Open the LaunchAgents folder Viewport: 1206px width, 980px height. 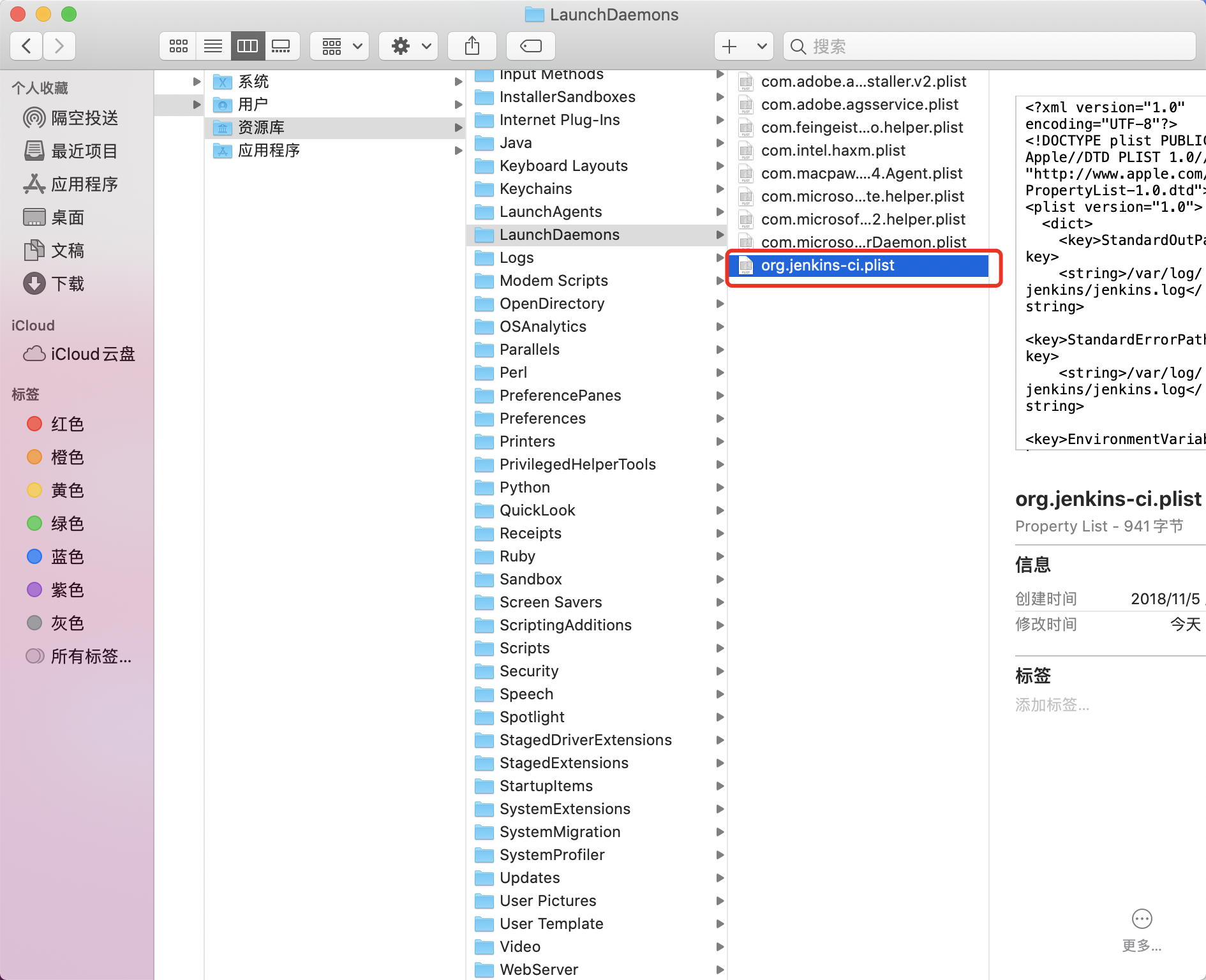597,212
